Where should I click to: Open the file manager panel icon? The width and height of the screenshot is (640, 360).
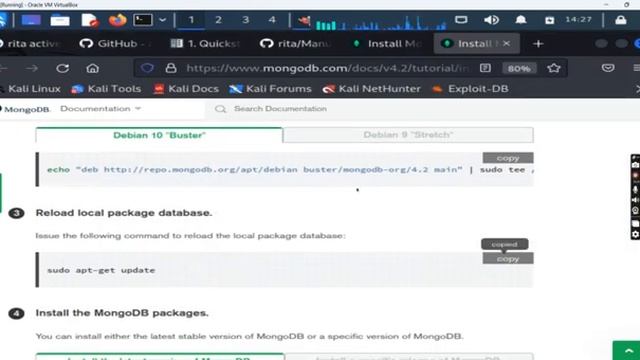pos(60,20)
